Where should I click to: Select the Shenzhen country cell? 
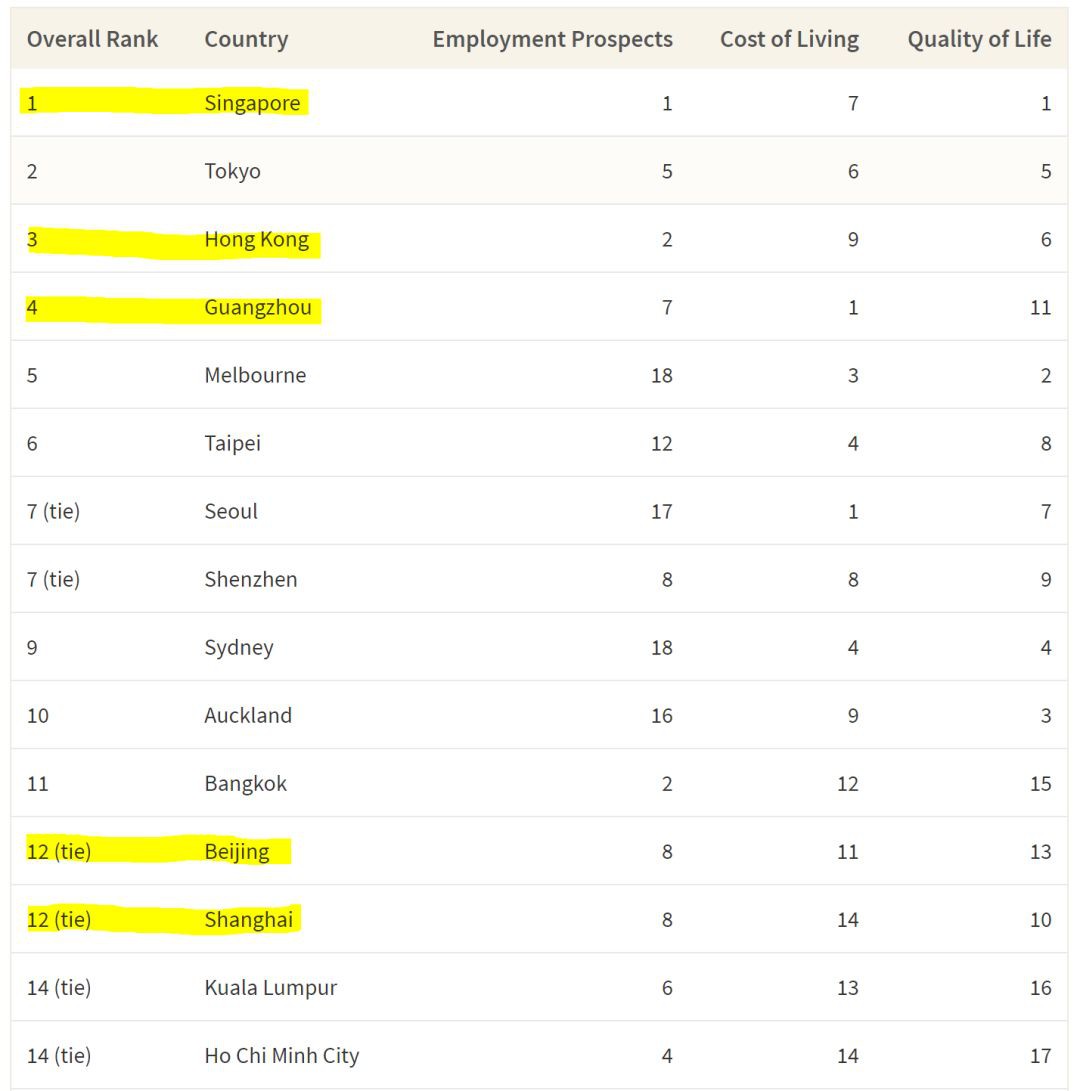pos(250,579)
